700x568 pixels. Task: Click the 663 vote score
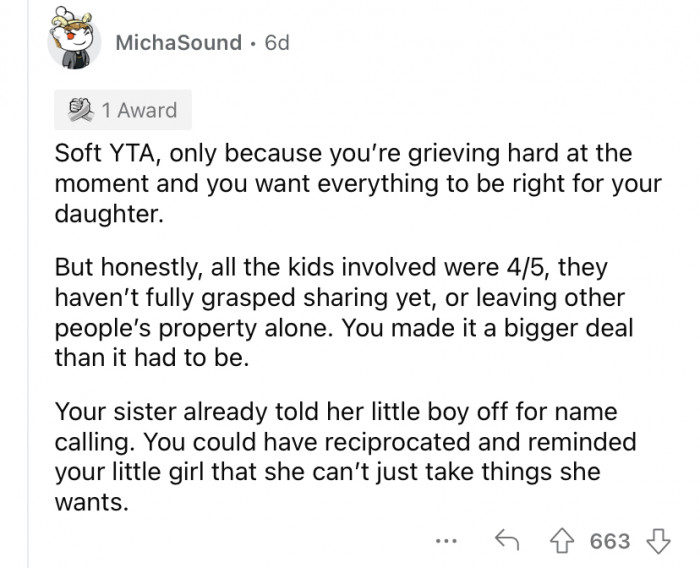coord(611,541)
